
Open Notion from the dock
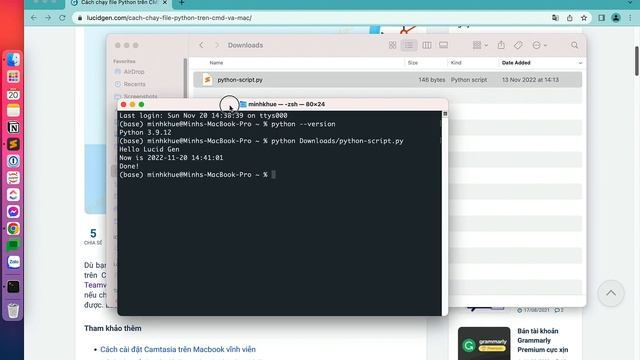13,127
